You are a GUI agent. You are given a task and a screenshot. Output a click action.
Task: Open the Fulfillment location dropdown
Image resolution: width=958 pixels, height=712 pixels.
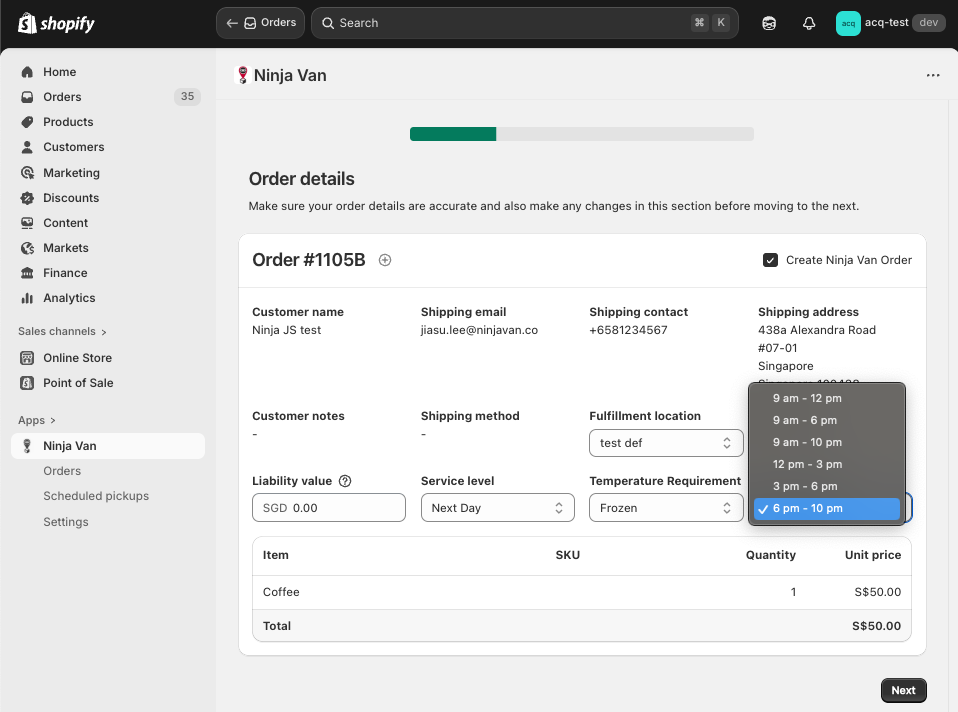click(665, 443)
